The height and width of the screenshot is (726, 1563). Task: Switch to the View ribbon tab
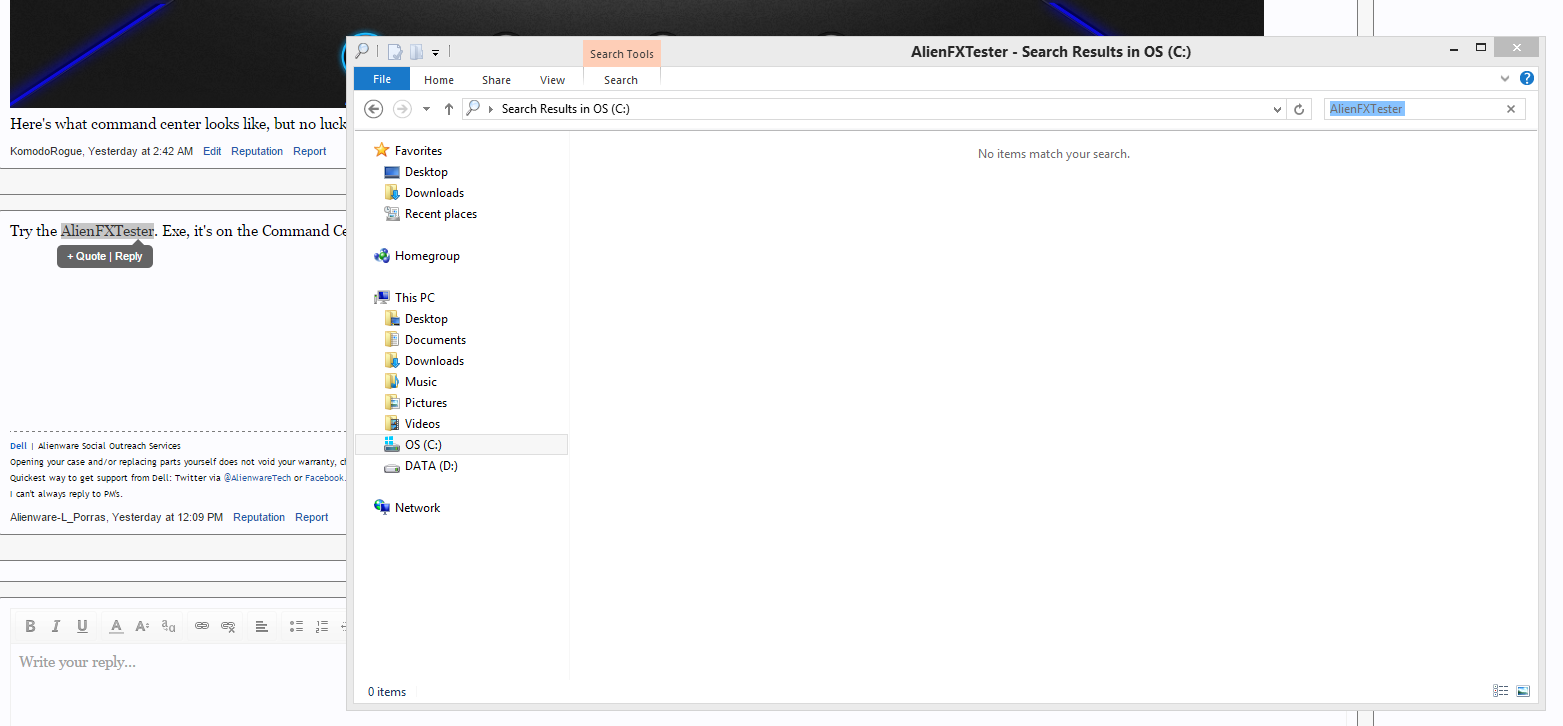tap(552, 80)
